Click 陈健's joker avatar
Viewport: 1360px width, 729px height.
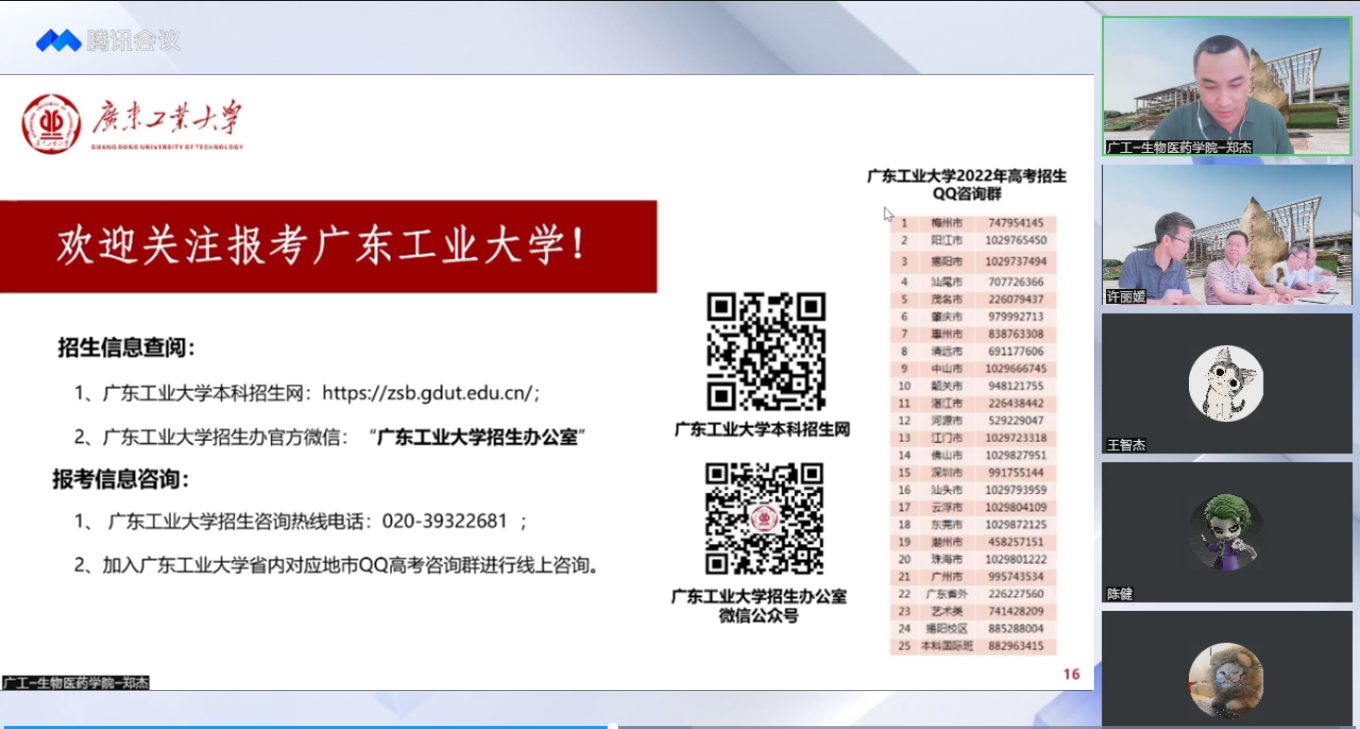tap(1226, 531)
